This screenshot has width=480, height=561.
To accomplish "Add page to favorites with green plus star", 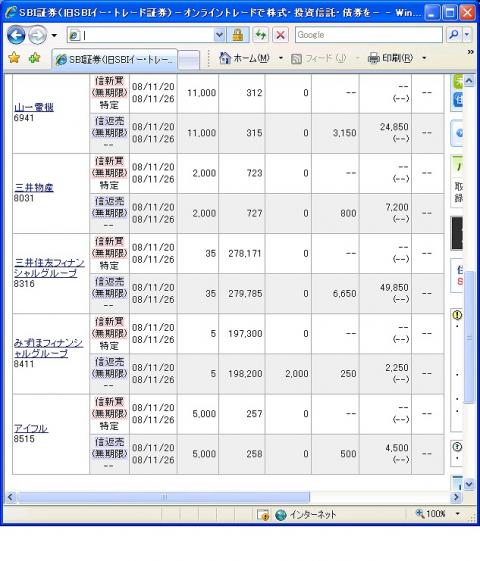I will [34, 58].
